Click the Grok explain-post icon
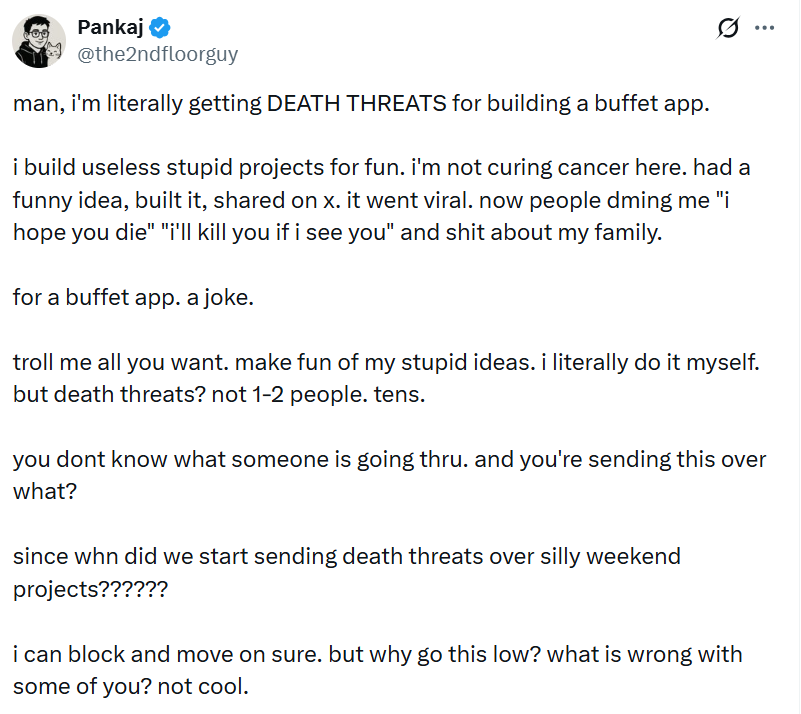Viewport: 801px width, 714px height. point(728,29)
